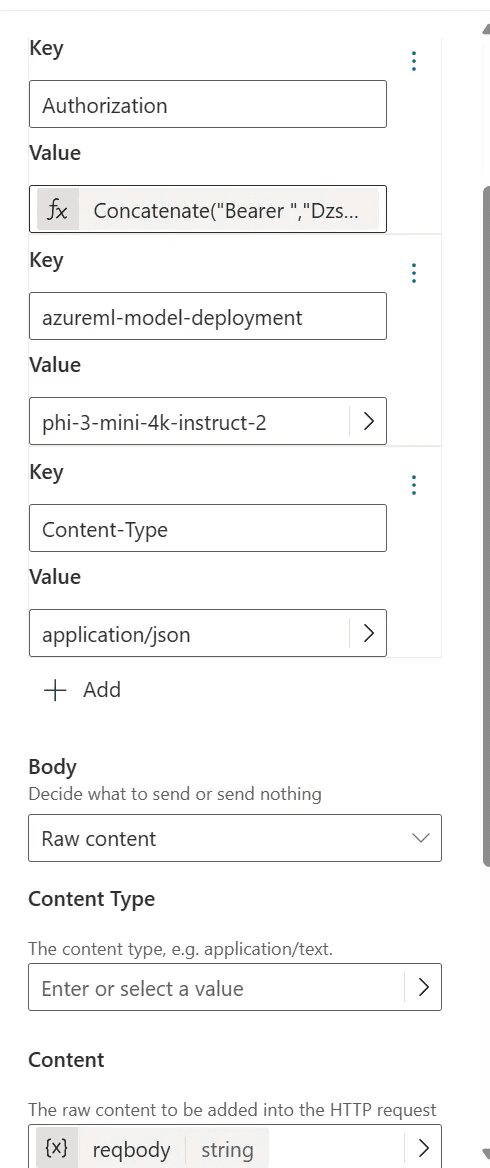490x1168 pixels.
Task: Open picker arrow in Content reqbody field
Action: 423,1148
